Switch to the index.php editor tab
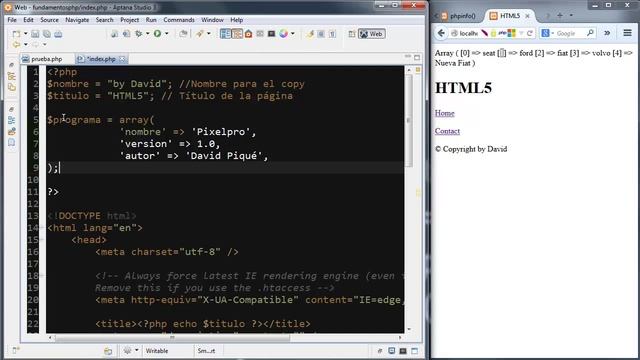640x360 pixels. point(101,59)
